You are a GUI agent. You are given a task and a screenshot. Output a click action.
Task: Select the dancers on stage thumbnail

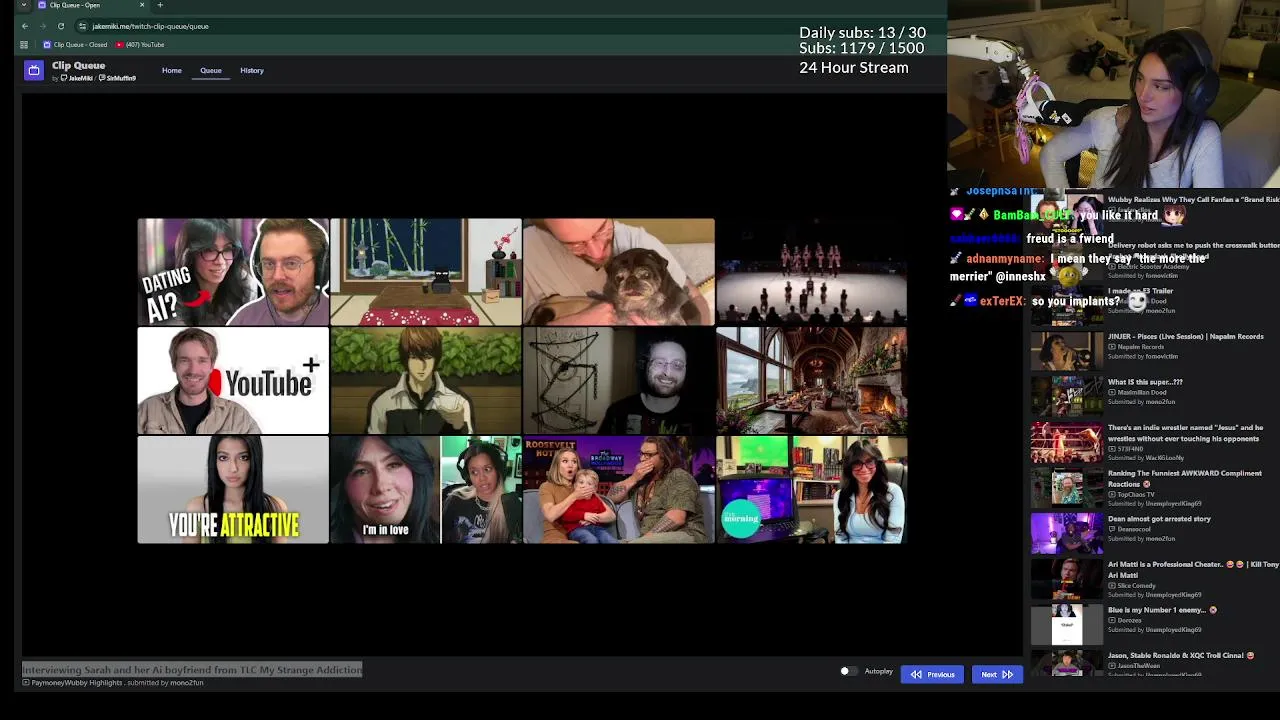(x=812, y=272)
